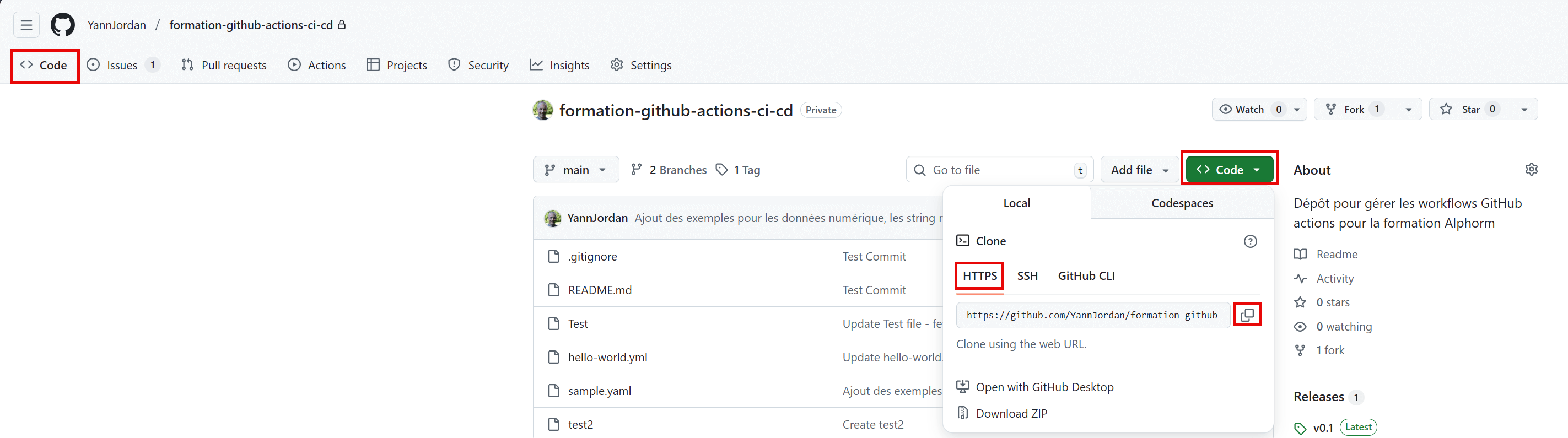Switch to the Codespaces tab
Image resolution: width=1568 pixels, height=438 pixels.
click(1182, 203)
